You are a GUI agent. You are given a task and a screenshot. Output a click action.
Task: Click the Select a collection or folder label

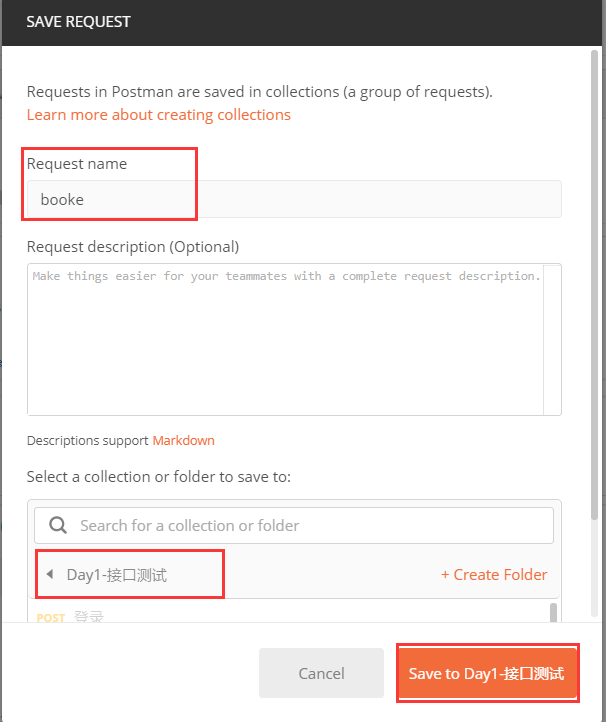158,476
